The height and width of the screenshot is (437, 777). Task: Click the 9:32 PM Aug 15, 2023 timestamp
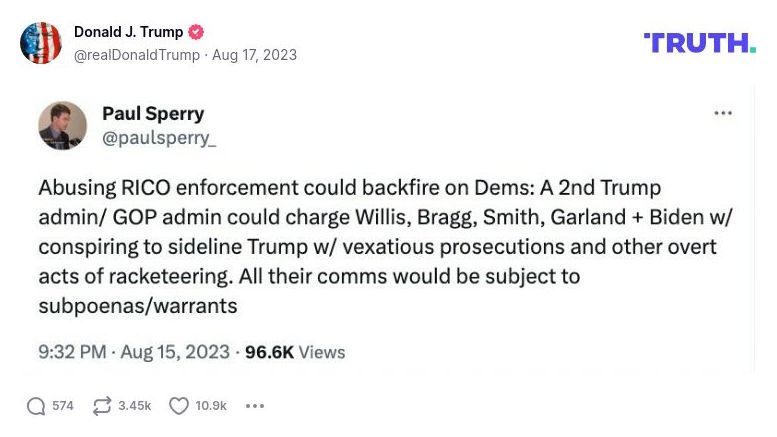coord(135,352)
